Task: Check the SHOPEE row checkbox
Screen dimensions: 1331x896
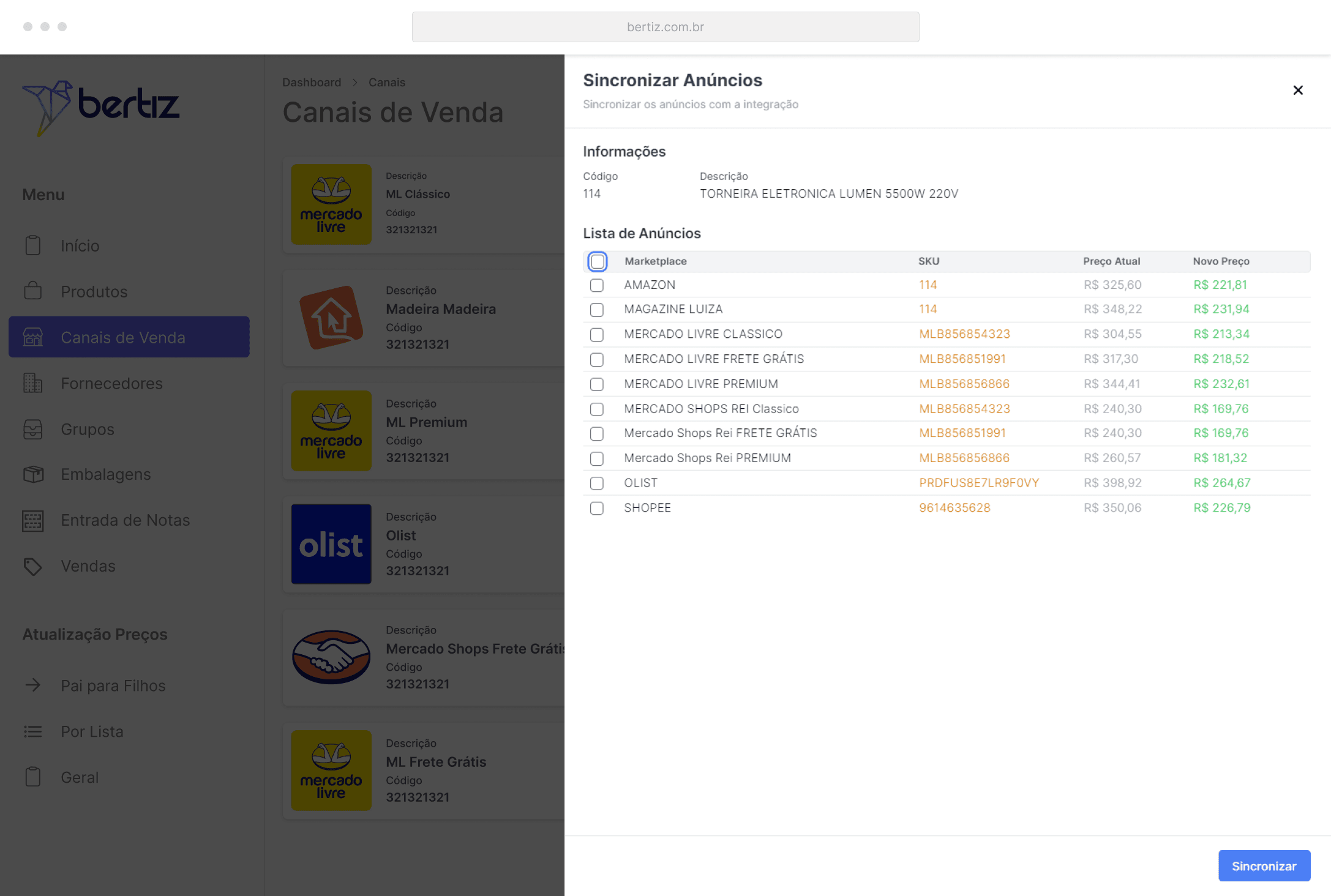Action: (597, 508)
